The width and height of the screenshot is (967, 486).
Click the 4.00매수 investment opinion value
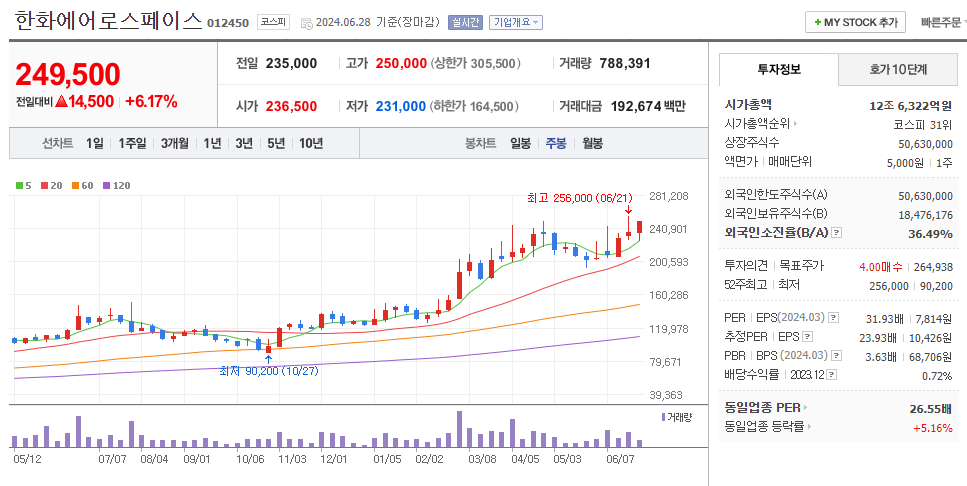point(880,266)
